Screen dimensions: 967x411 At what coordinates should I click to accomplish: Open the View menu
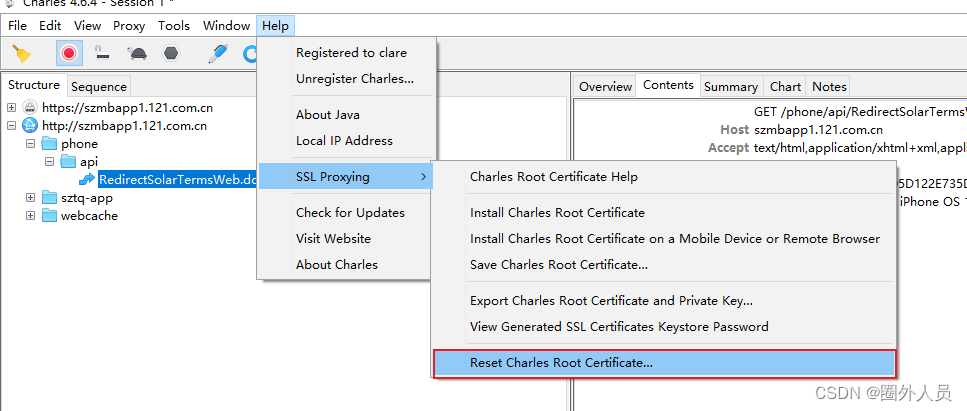pyautogui.click(x=88, y=26)
